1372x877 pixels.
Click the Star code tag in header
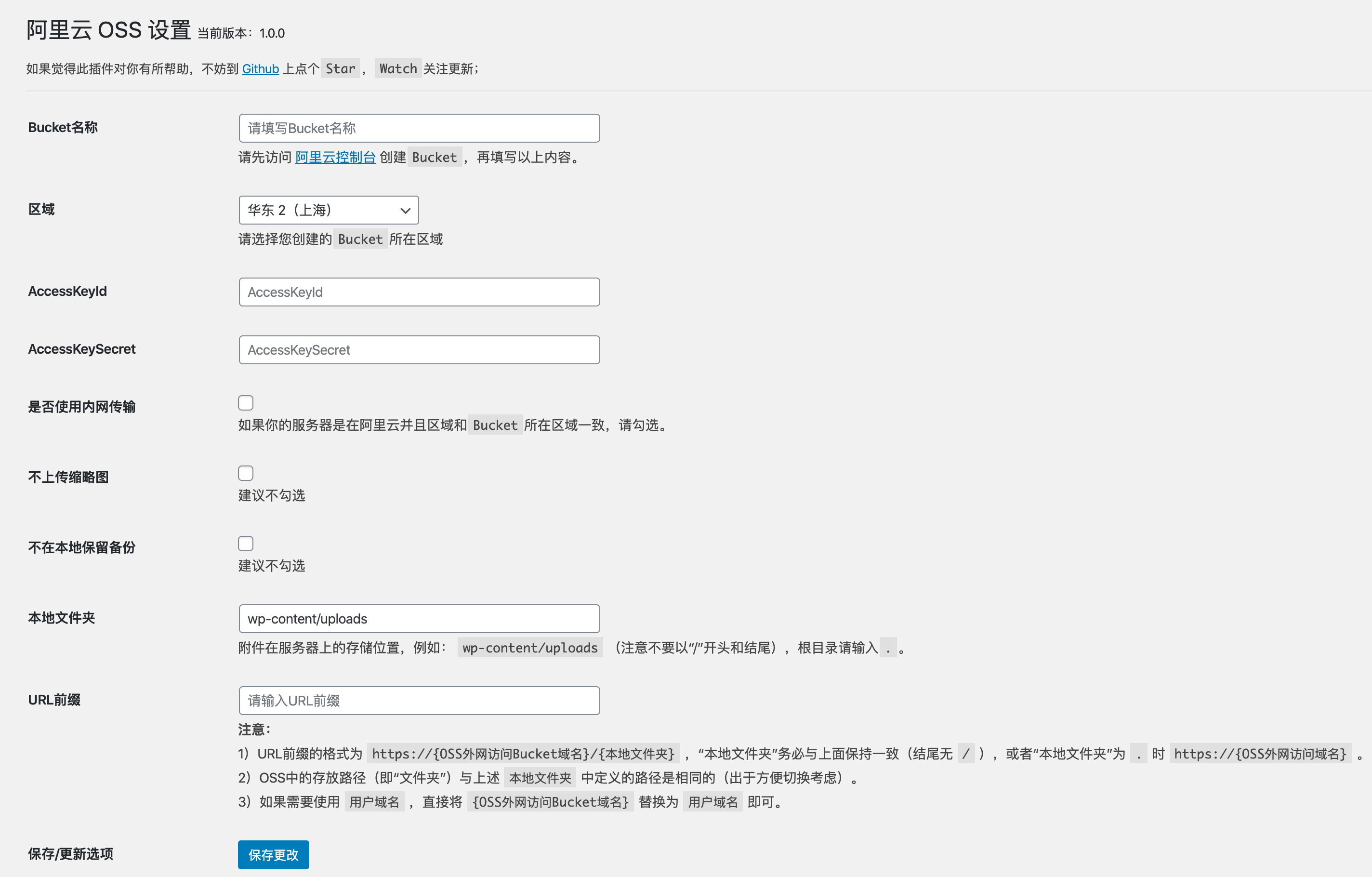(x=340, y=69)
